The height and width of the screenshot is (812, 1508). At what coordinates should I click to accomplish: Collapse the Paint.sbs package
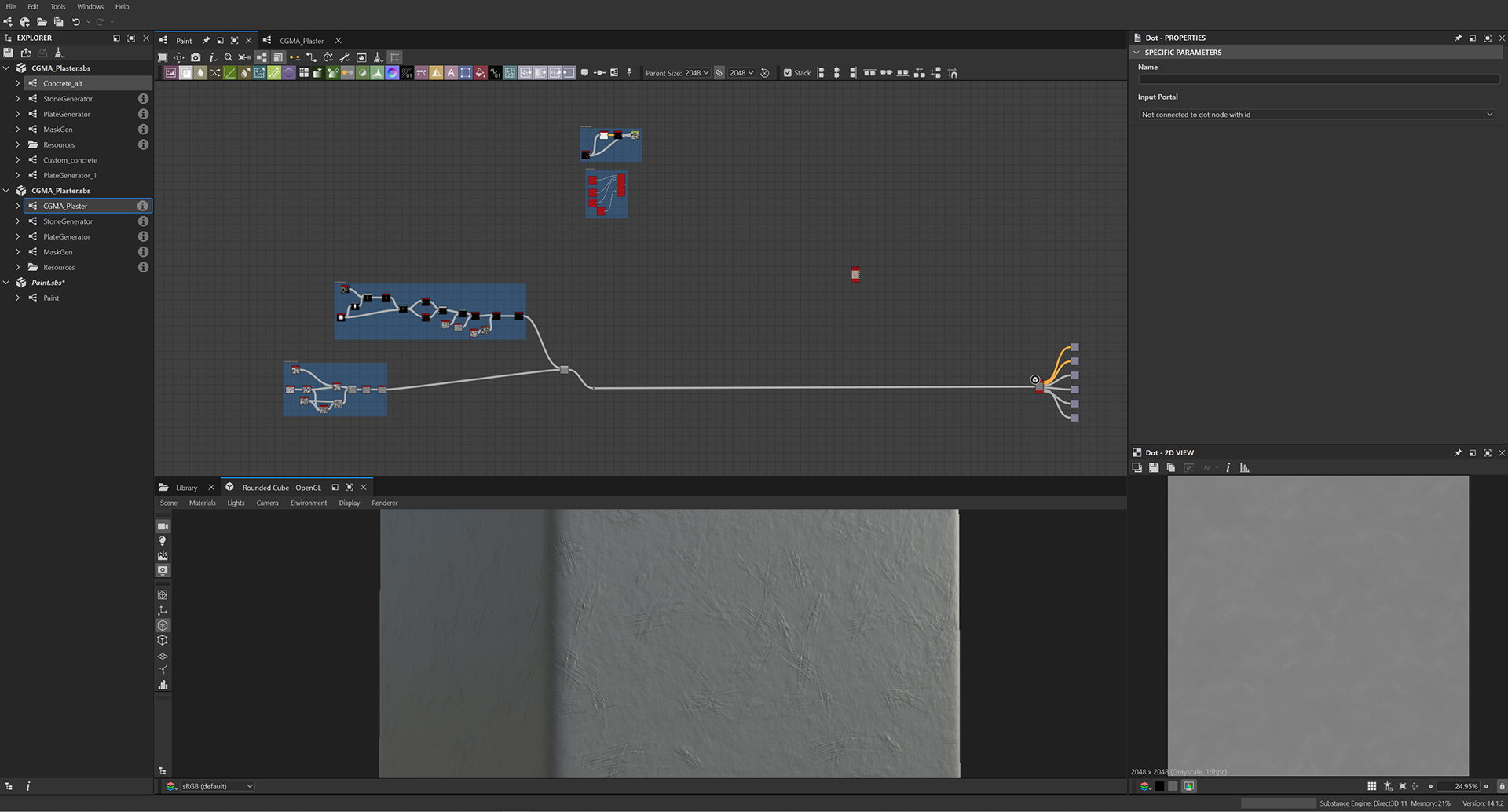pos(6,283)
